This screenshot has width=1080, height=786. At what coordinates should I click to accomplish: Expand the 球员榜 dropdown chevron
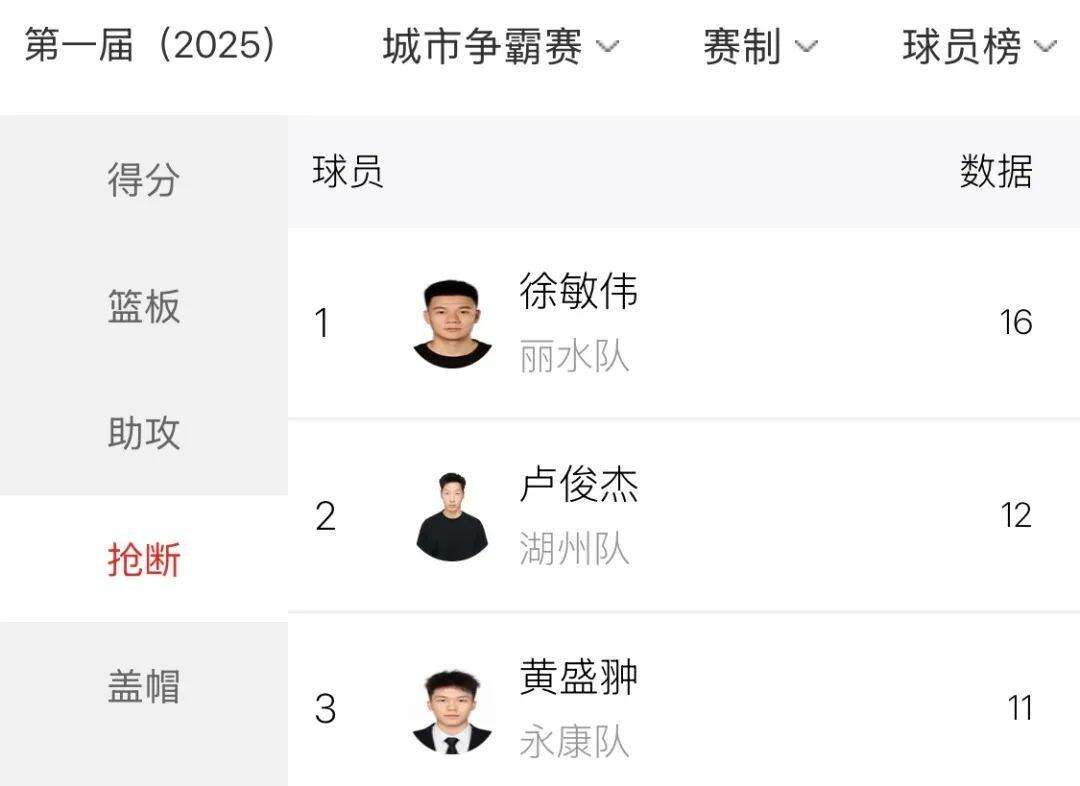click(1045, 46)
